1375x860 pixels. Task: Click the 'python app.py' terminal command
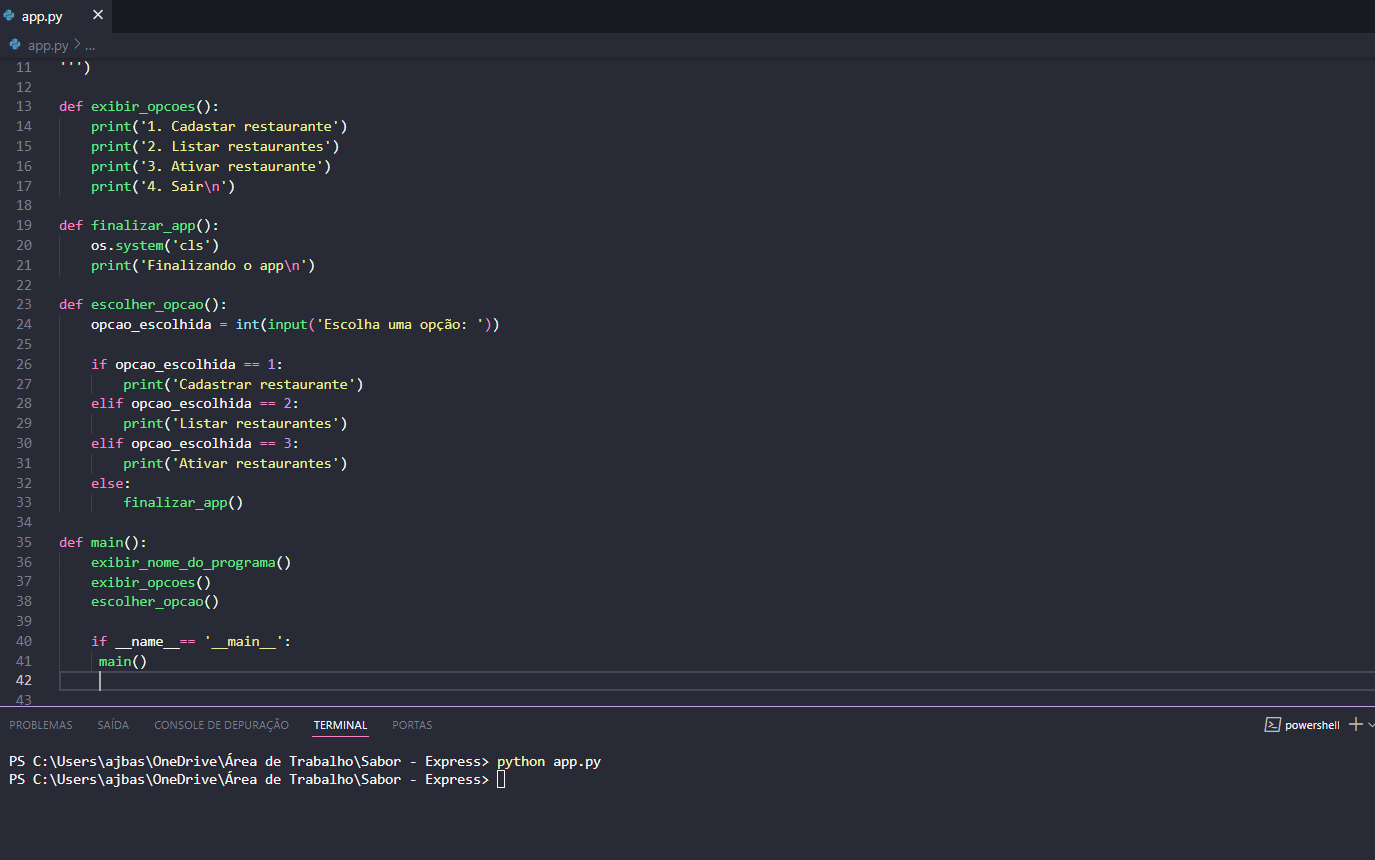(x=549, y=761)
